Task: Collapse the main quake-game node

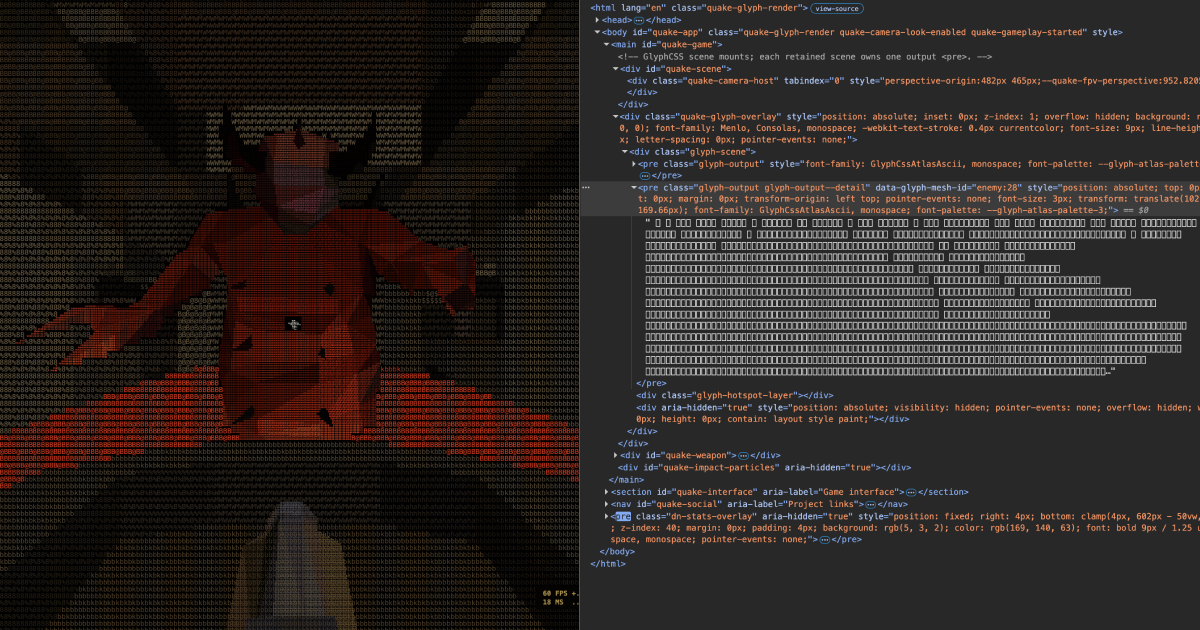Action: [606, 44]
